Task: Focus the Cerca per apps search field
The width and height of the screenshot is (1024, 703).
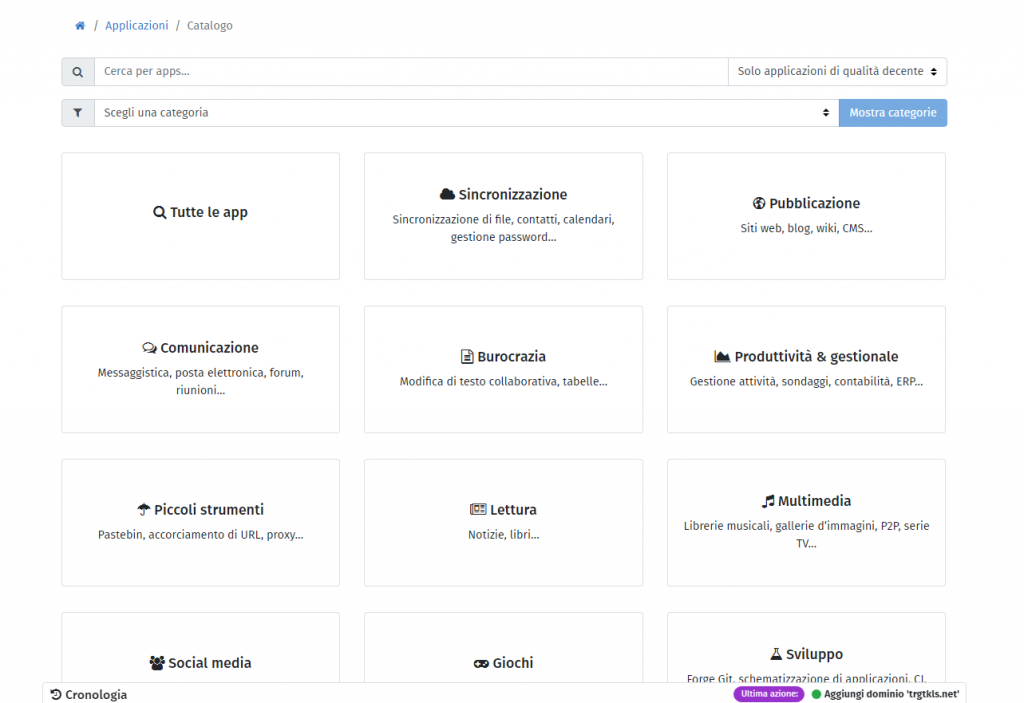Action: pos(410,72)
